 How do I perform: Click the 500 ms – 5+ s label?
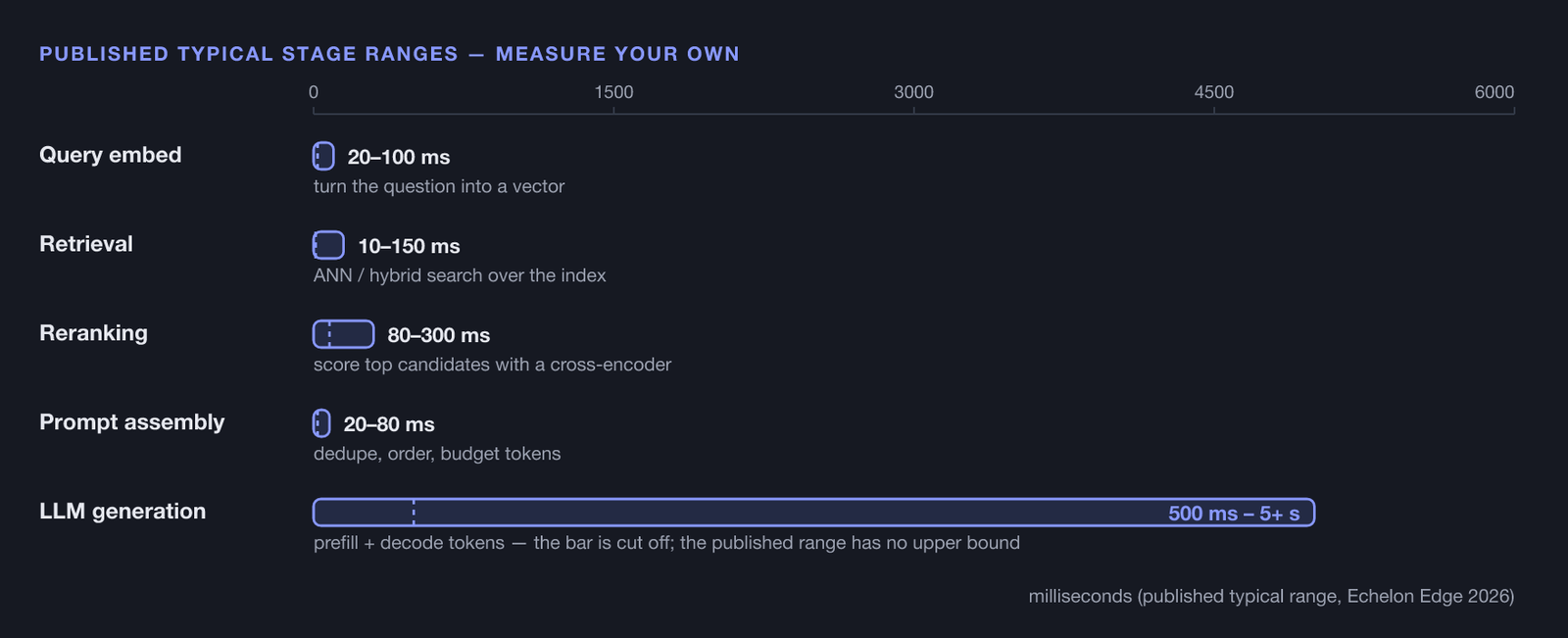tap(1234, 514)
